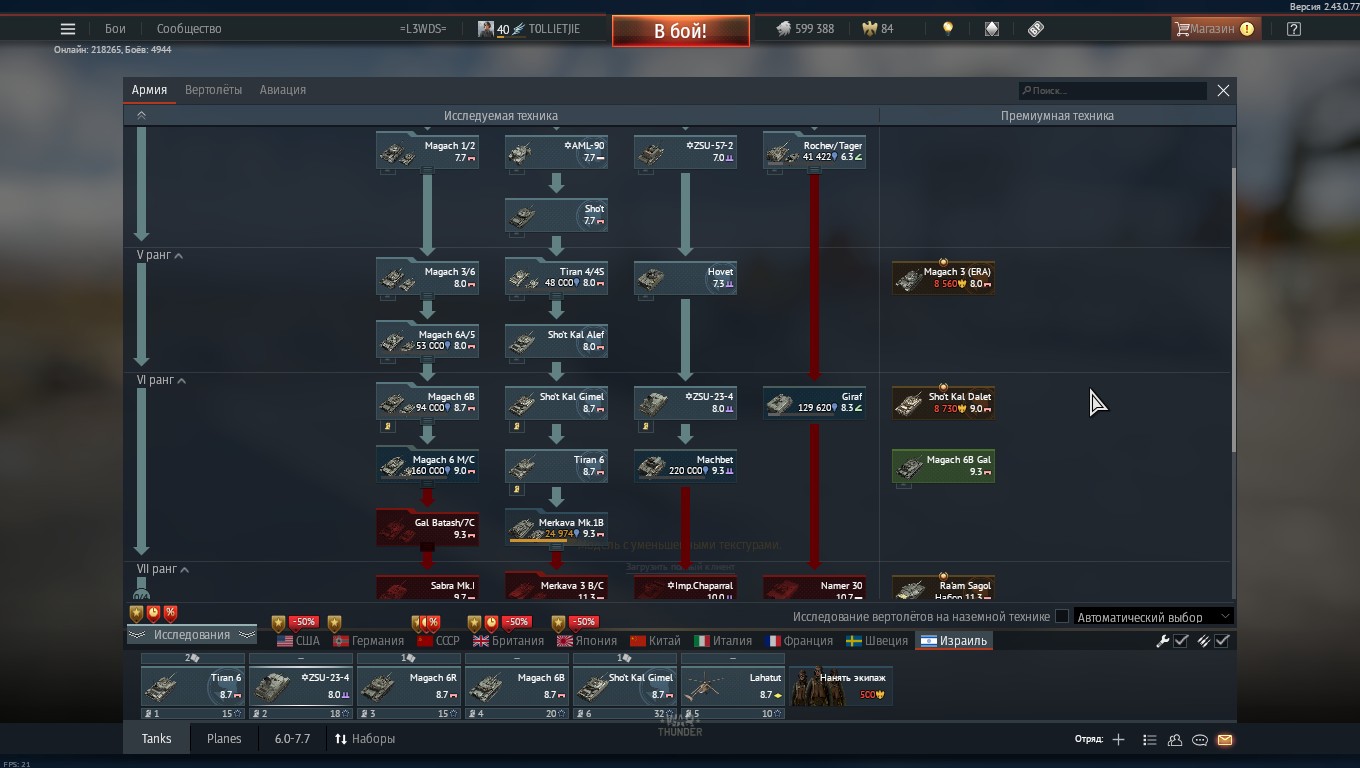Image resolution: width=1360 pixels, height=768 pixels.
Task: Collapse the VII ранг section
Action: (184, 570)
